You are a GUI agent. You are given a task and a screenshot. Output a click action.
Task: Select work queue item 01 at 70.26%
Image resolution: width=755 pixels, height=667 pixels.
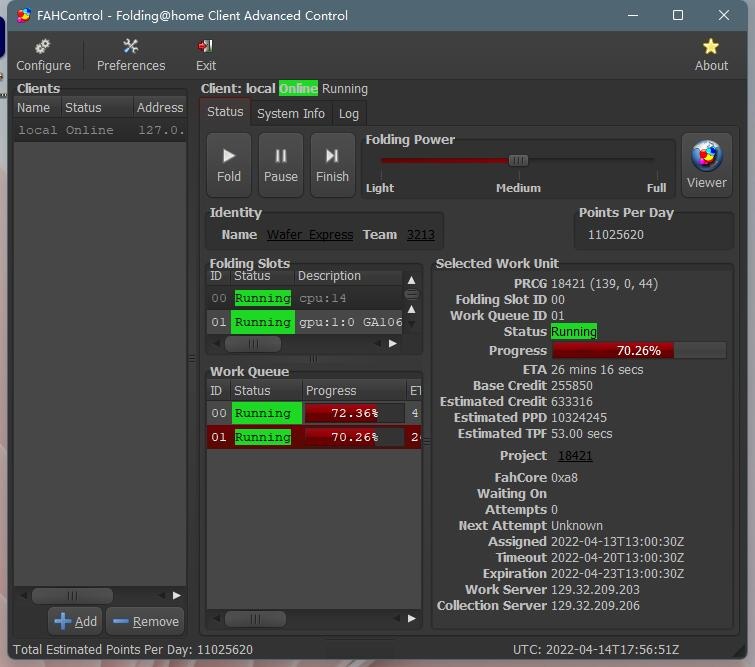click(x=314, y=437)
